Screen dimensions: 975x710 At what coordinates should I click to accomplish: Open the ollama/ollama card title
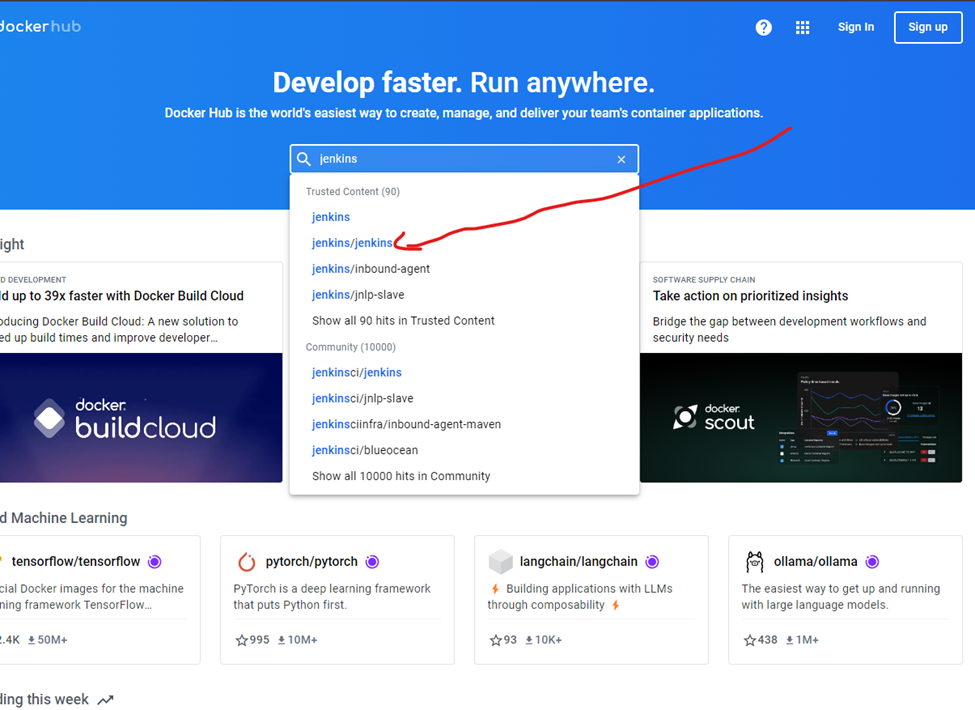coord(815,561)
